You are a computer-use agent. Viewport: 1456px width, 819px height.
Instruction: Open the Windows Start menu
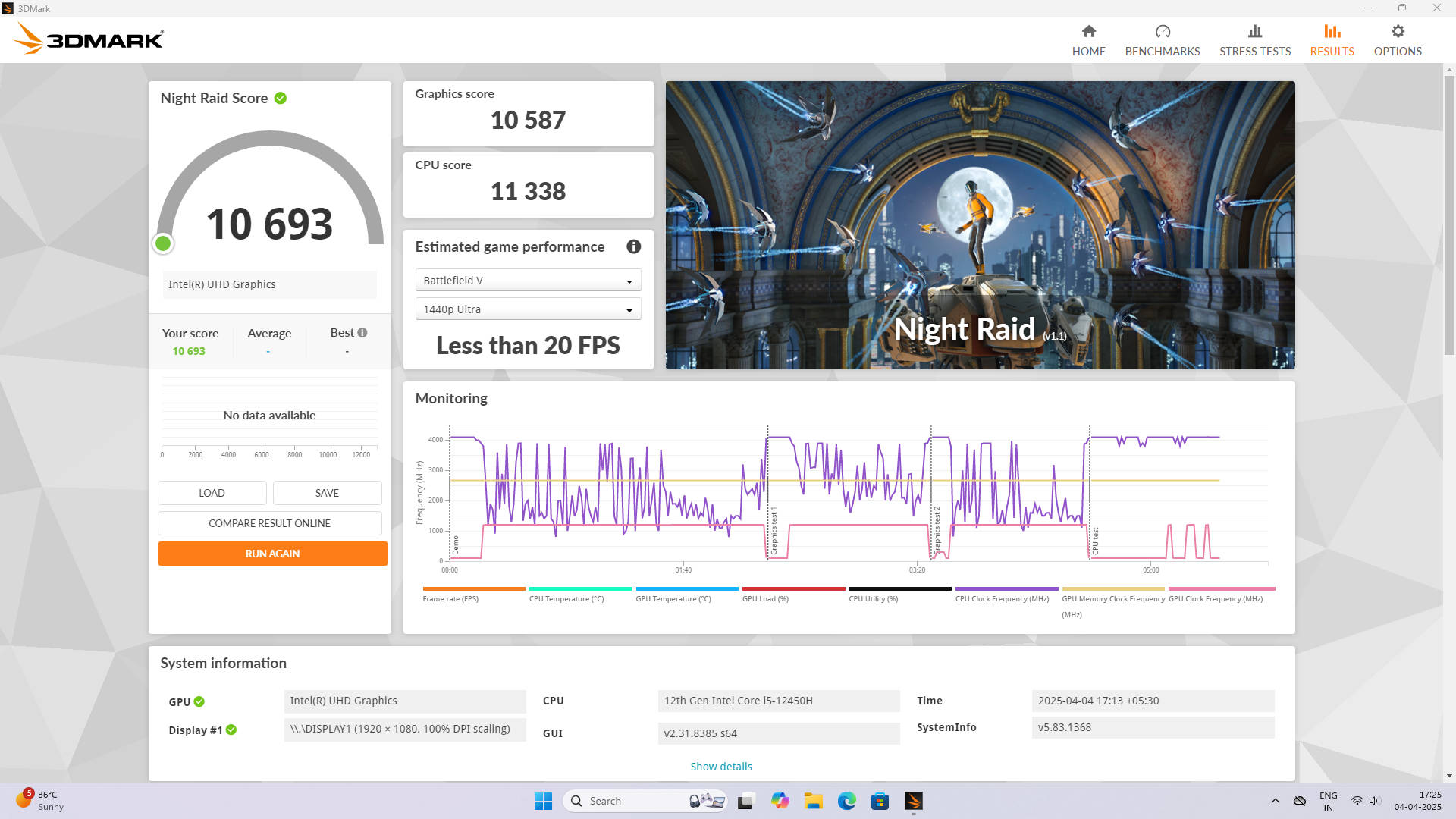(543, 801)
